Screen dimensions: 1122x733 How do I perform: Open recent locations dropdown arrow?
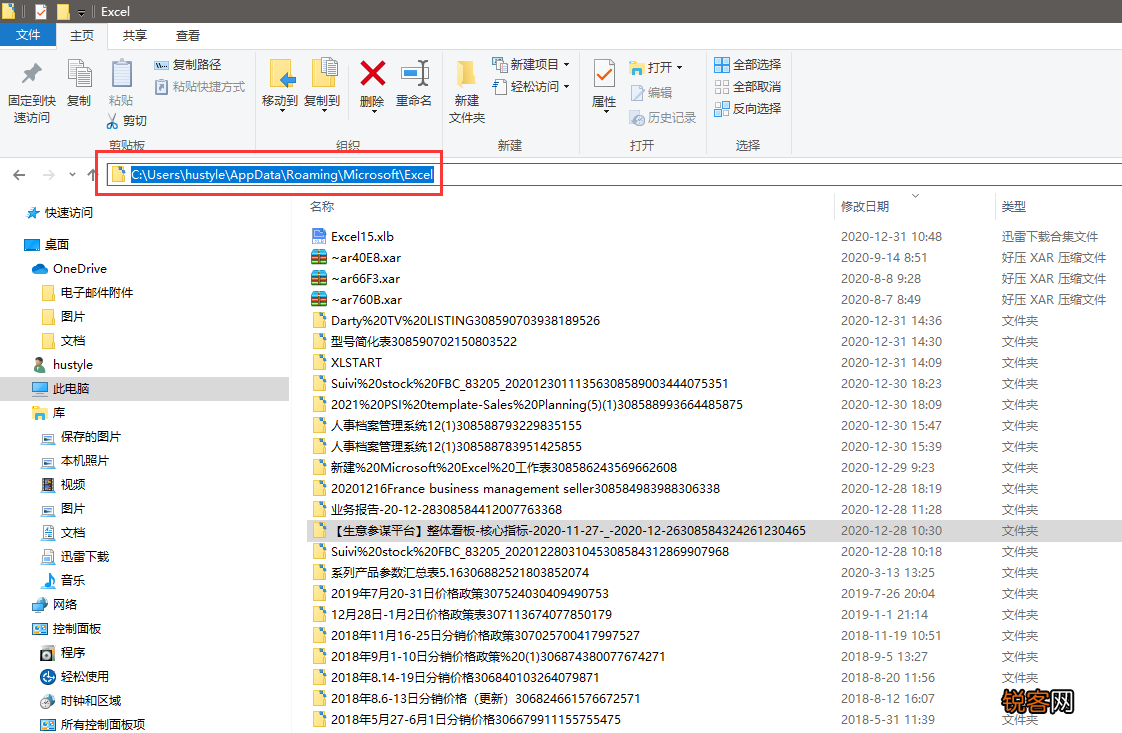72,175
